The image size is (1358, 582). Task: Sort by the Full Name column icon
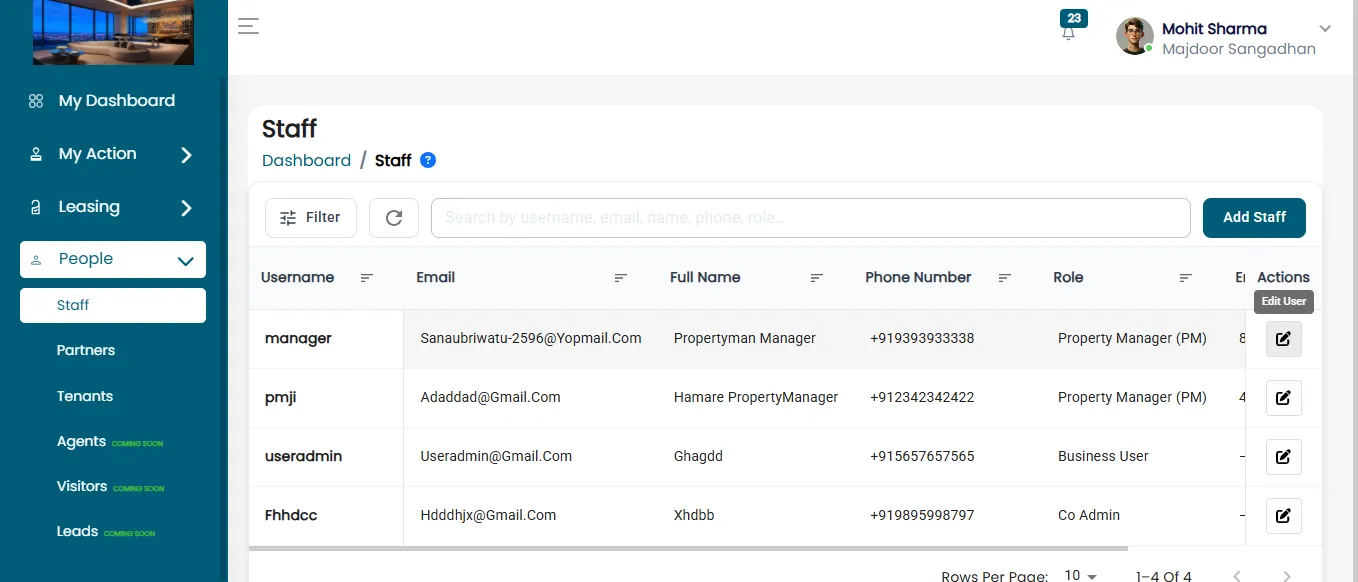click(x=817, y=278)
